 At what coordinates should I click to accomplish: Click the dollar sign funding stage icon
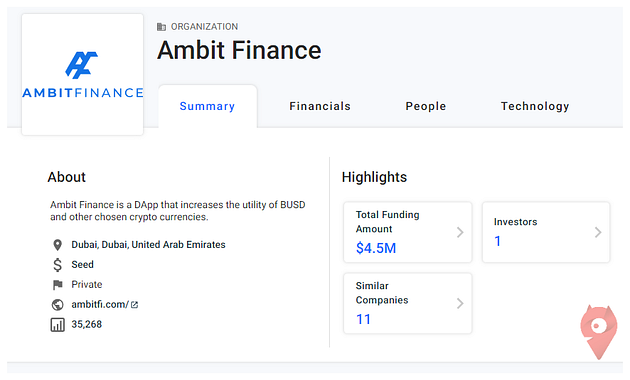pyautogui.click(x=57, y=265)
